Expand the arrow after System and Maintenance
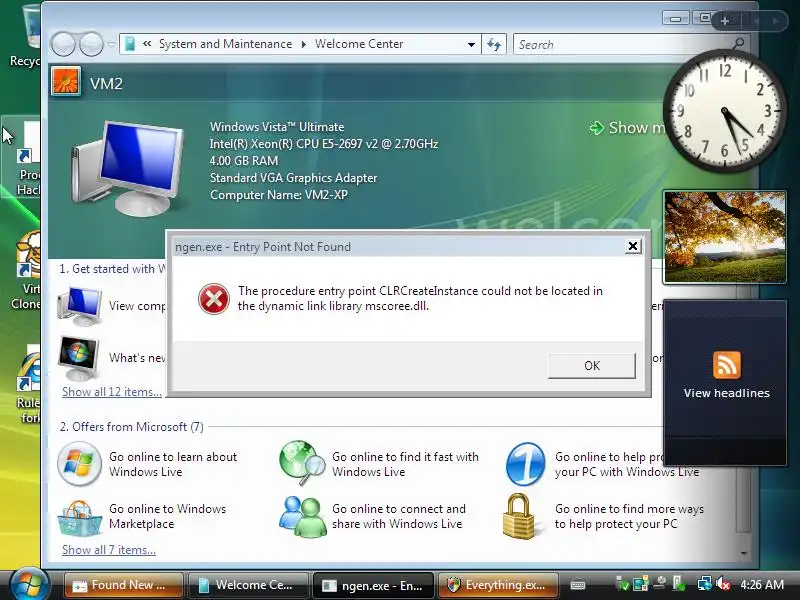The width and height of the screenshot is (800, 600). [x=304, y=44]
